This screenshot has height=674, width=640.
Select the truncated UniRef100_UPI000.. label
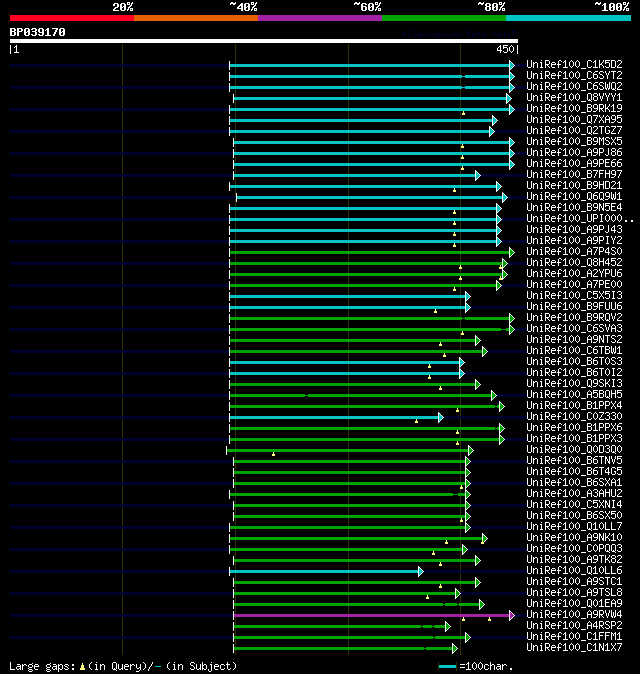pyautogui.click(x=580, y=218)
